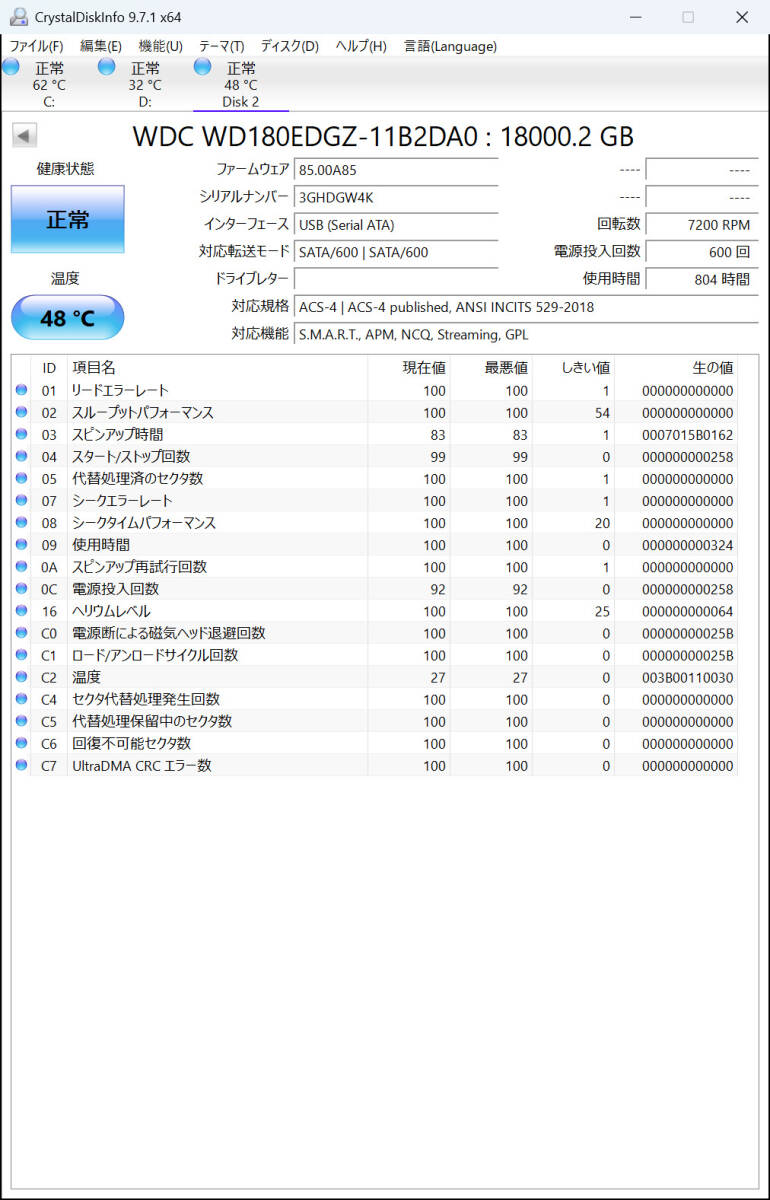Click the status dot for シークタイムパフォーマンス row
The width and height of the screenshot is (770, 1200).
coord(22,522)
